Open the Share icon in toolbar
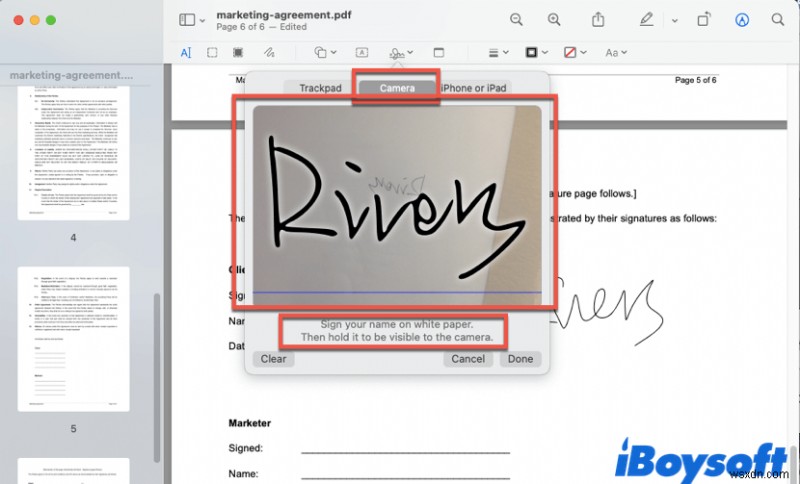The image size is (800, 484). click(598, 20)
